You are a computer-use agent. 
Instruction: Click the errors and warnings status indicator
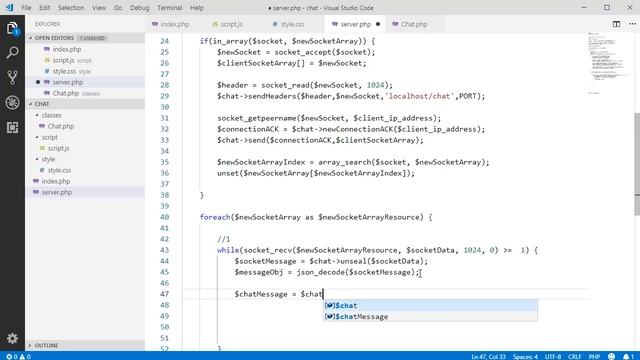18,356
